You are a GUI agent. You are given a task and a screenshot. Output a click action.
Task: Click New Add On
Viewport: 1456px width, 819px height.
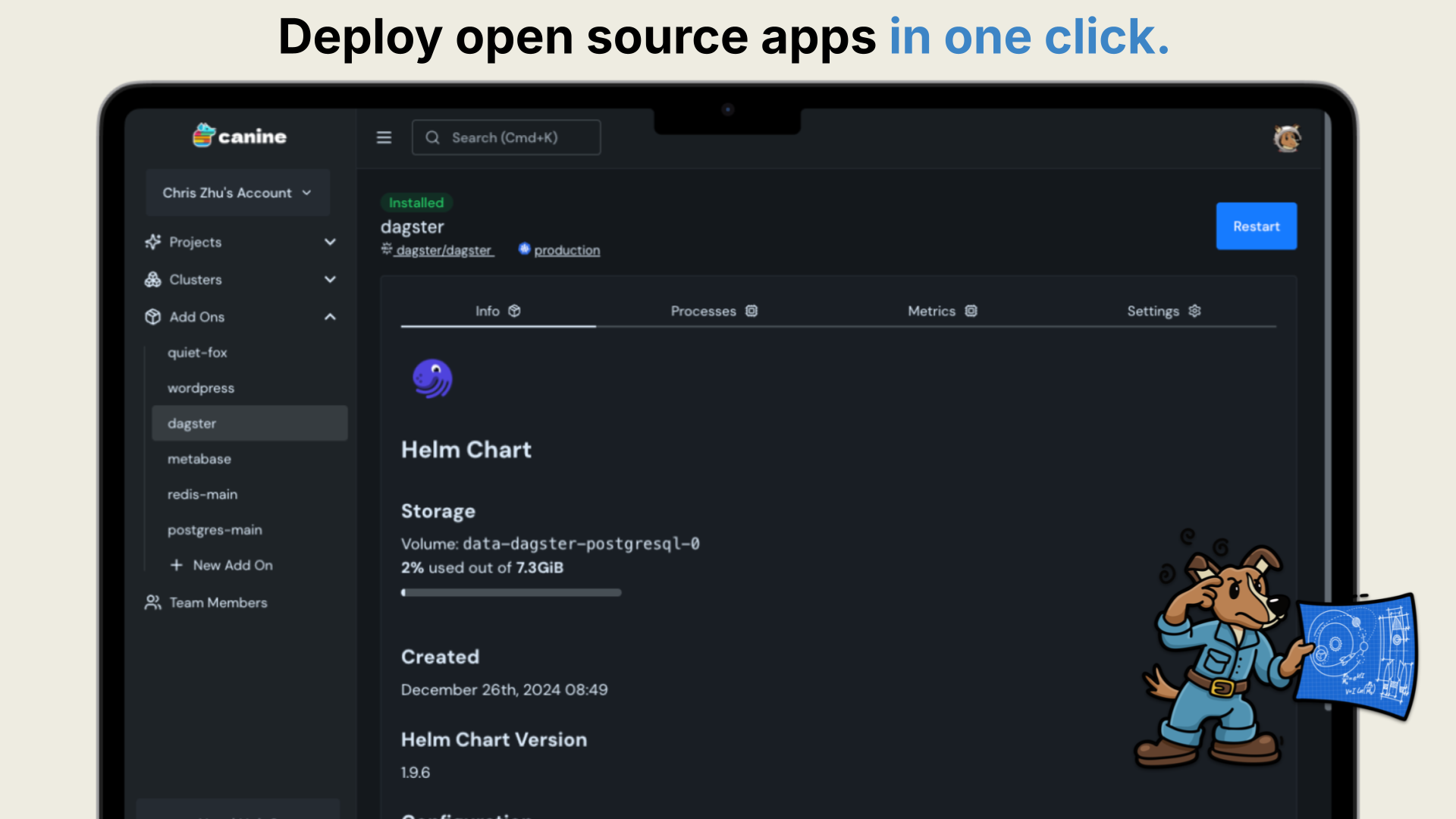[221, 565]
